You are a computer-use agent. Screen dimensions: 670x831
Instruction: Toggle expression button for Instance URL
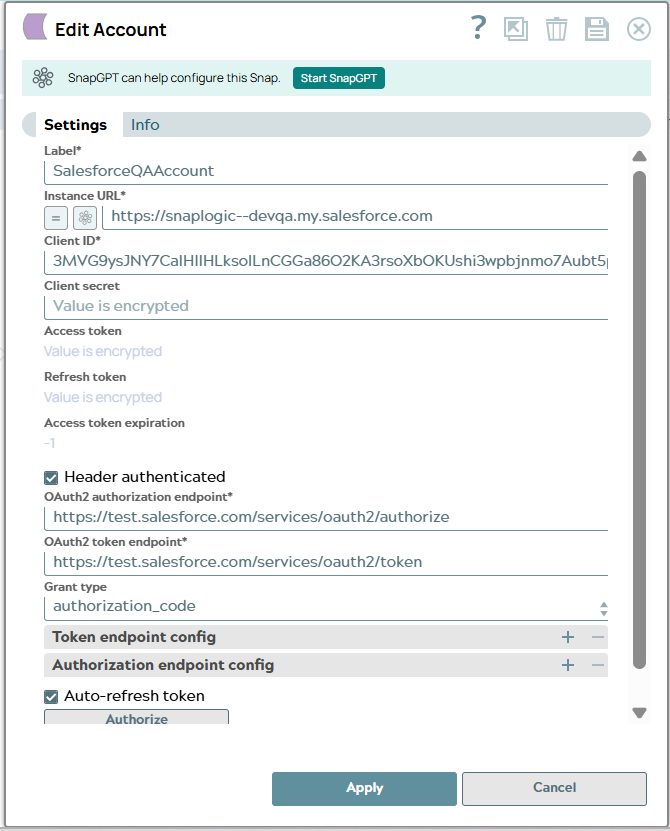coord(56,218)
